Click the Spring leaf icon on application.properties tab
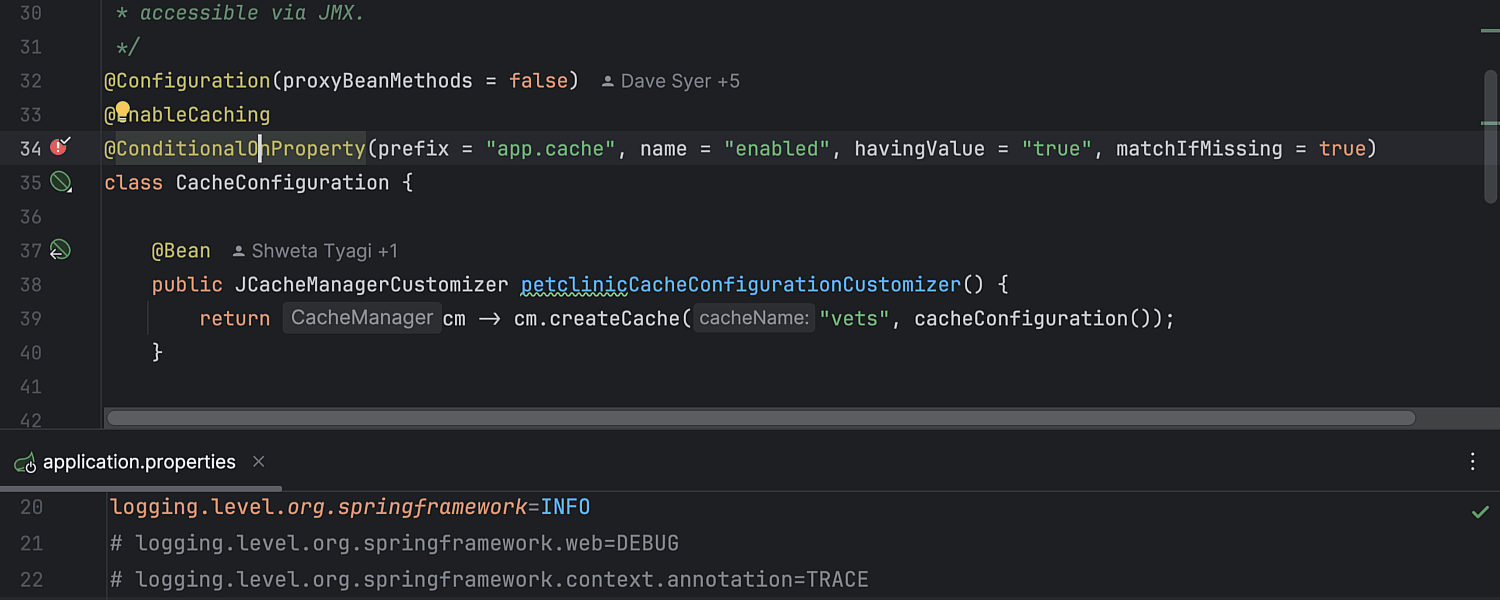1500x600 pixels. (25, 462)
